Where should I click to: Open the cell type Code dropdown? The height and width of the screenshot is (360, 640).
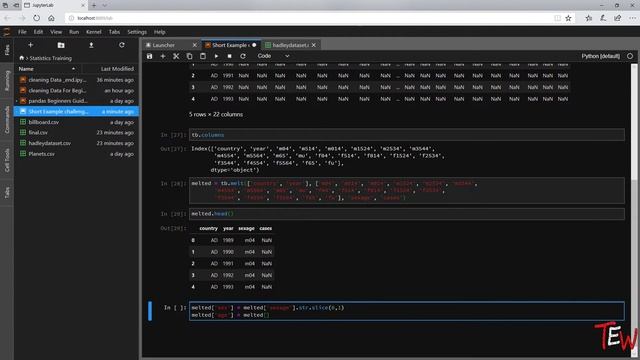click(x=273, y=56)
